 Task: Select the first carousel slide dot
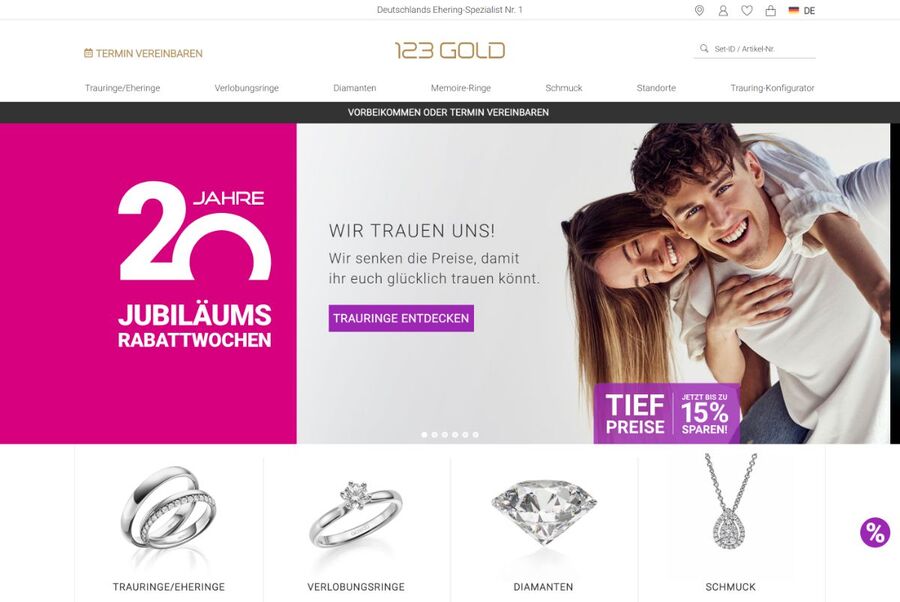424,435
